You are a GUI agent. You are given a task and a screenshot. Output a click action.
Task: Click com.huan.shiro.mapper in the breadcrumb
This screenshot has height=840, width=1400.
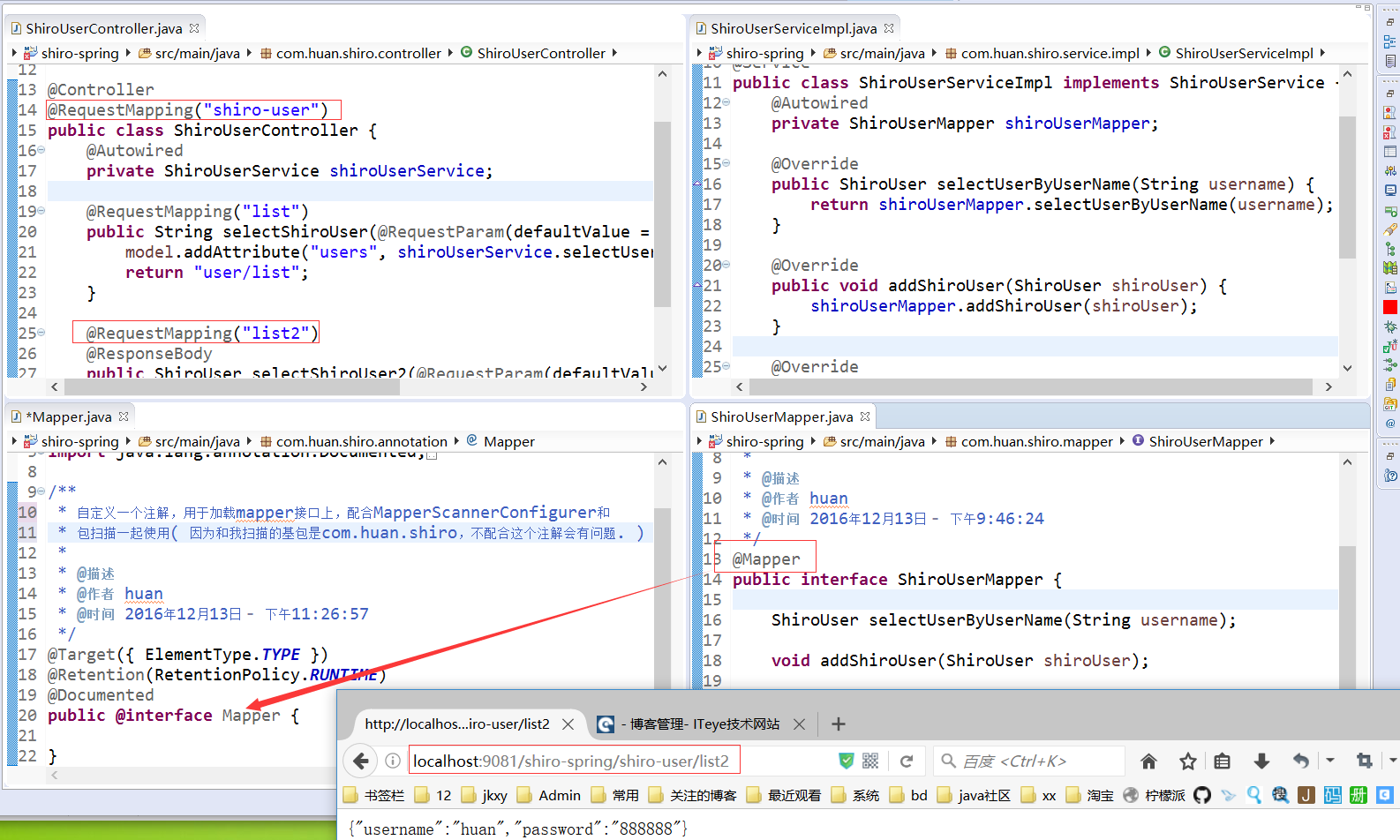(1036, 441)
